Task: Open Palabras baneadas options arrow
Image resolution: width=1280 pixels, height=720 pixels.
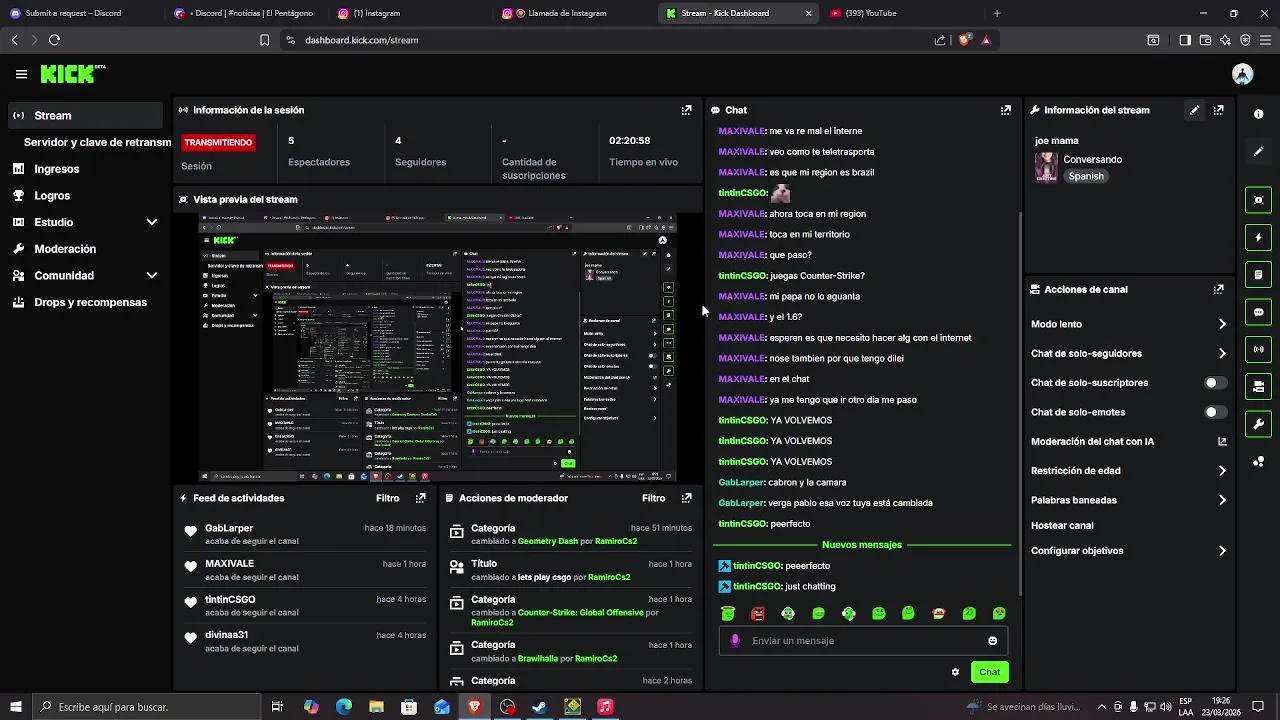Action: coord(1221,500)
